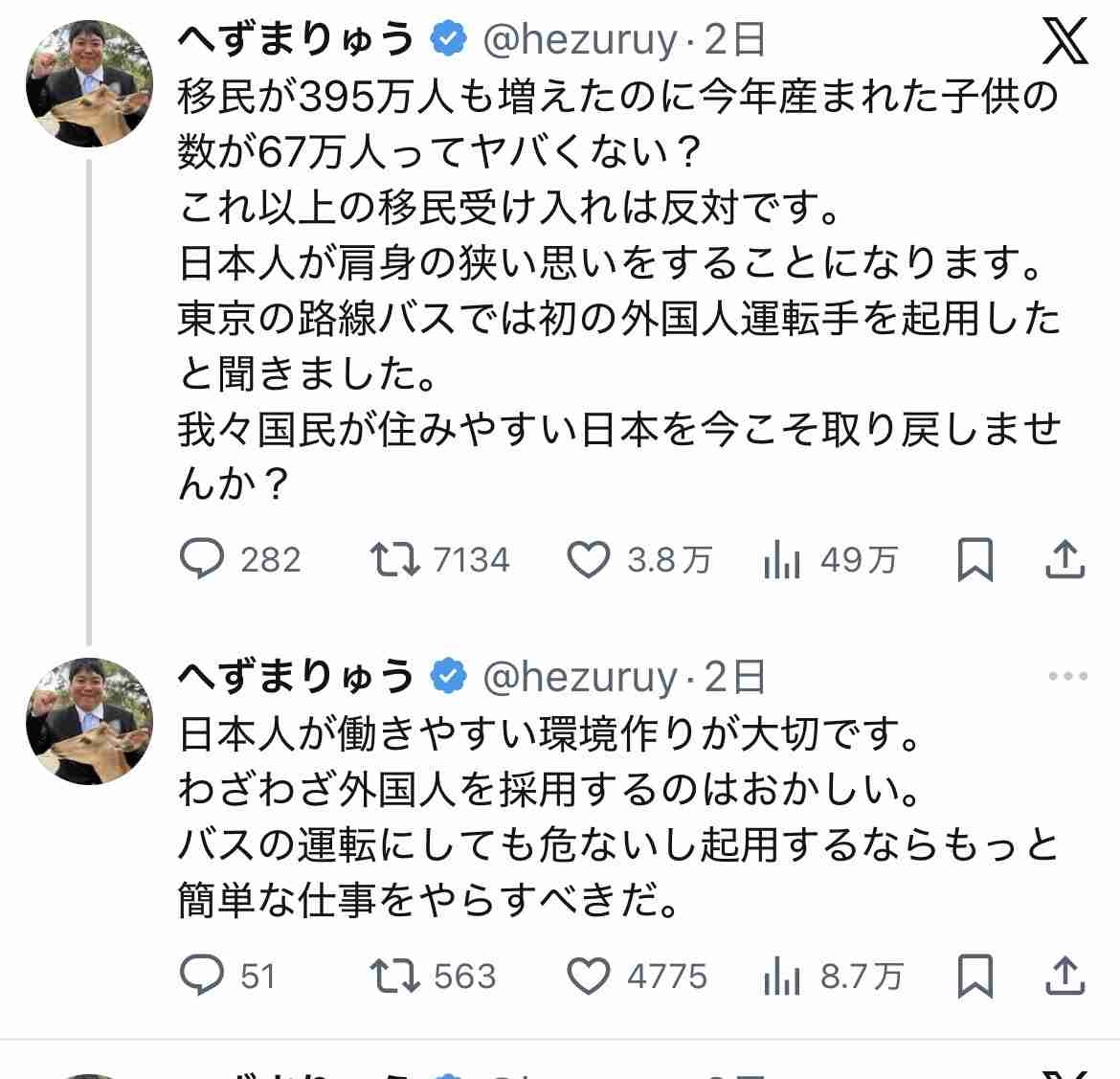Share the second post
The width and height of the screenshot is (1120, 1079).
[x=1064, y=976]
